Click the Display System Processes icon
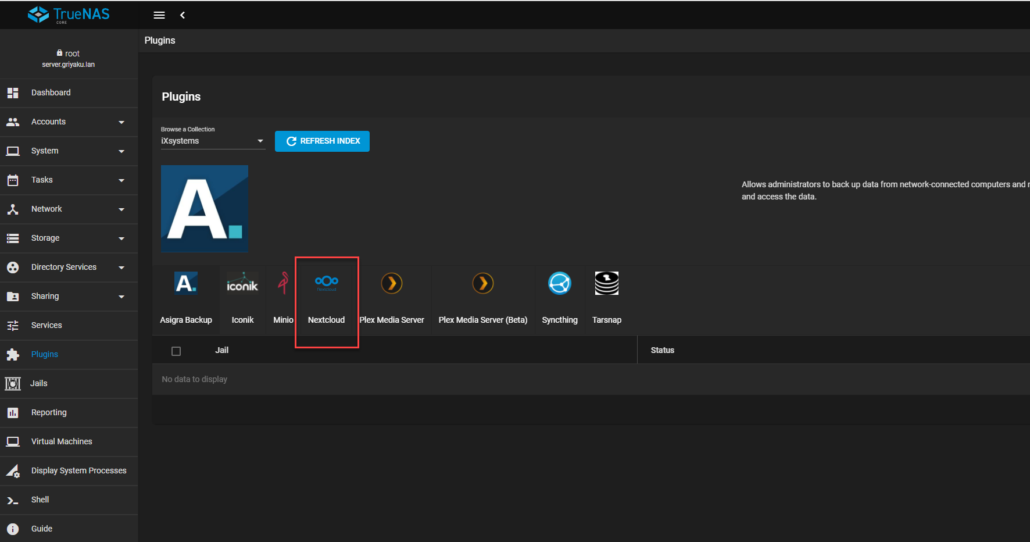Screen dimensions: 1030x542 pyautogui.click(x=12, y=471)
